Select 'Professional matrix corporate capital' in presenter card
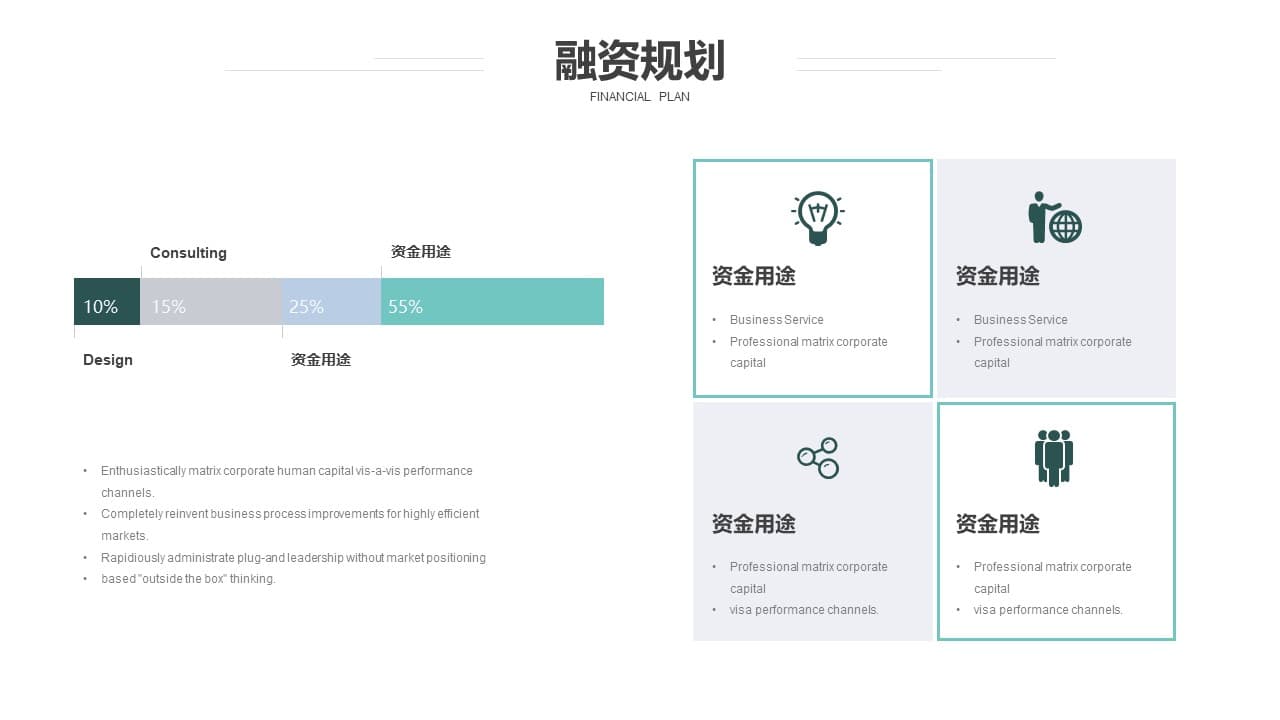Screen dimensions: 1280x720 pos(1053,352)
